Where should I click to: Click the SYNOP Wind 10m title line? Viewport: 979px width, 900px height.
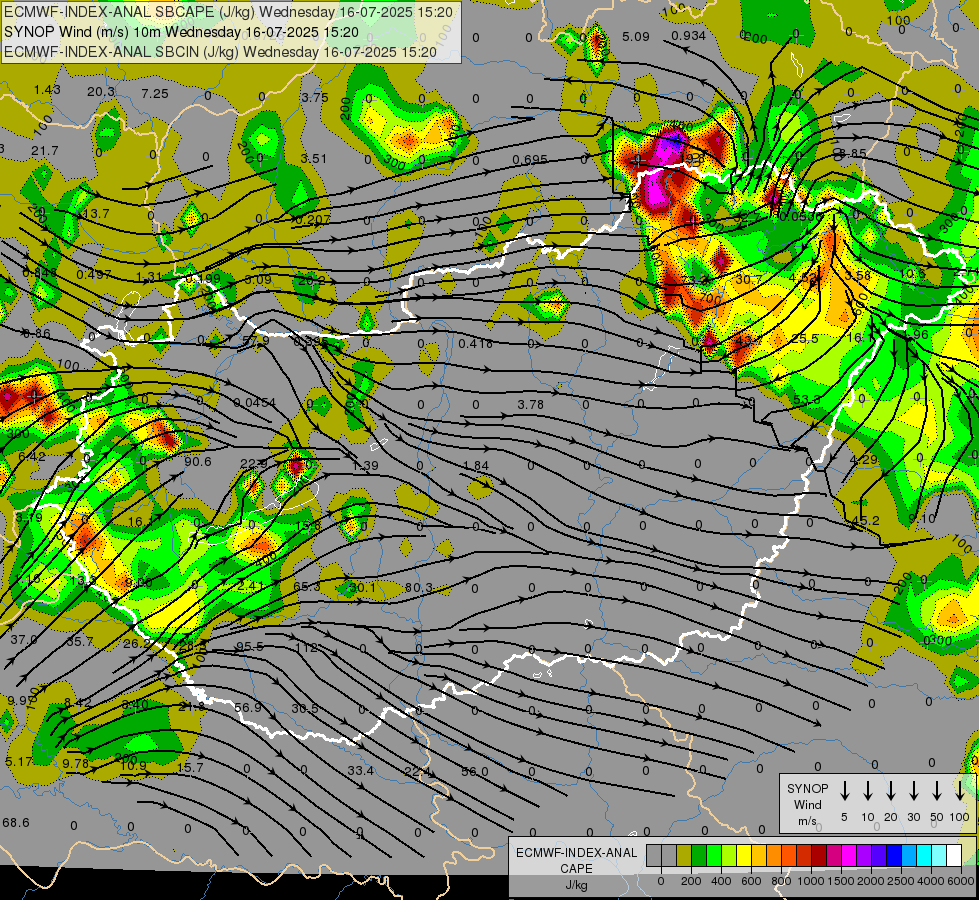(x=181, y=32)
